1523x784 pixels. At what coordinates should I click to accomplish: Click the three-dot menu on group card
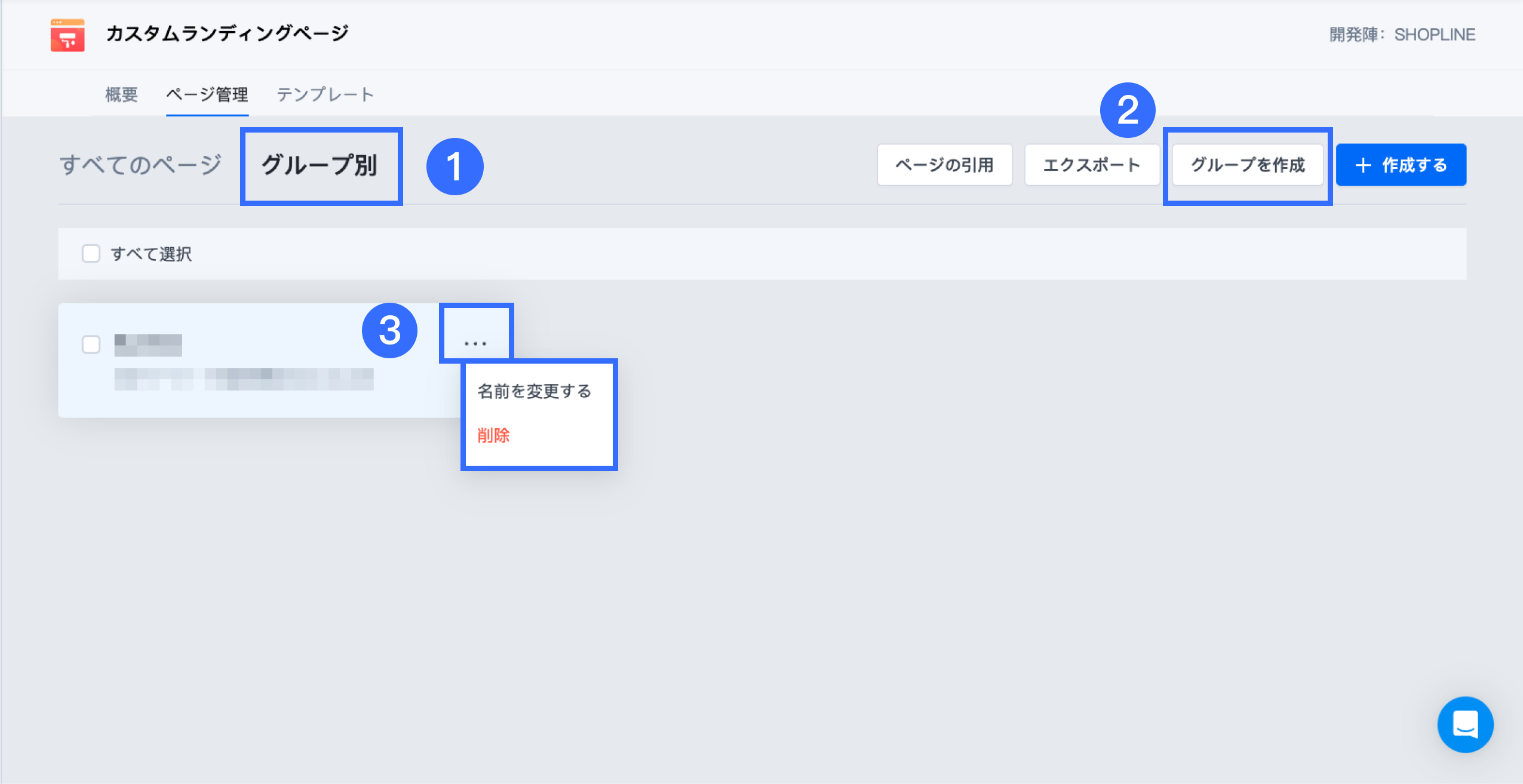tap(475, 343)
